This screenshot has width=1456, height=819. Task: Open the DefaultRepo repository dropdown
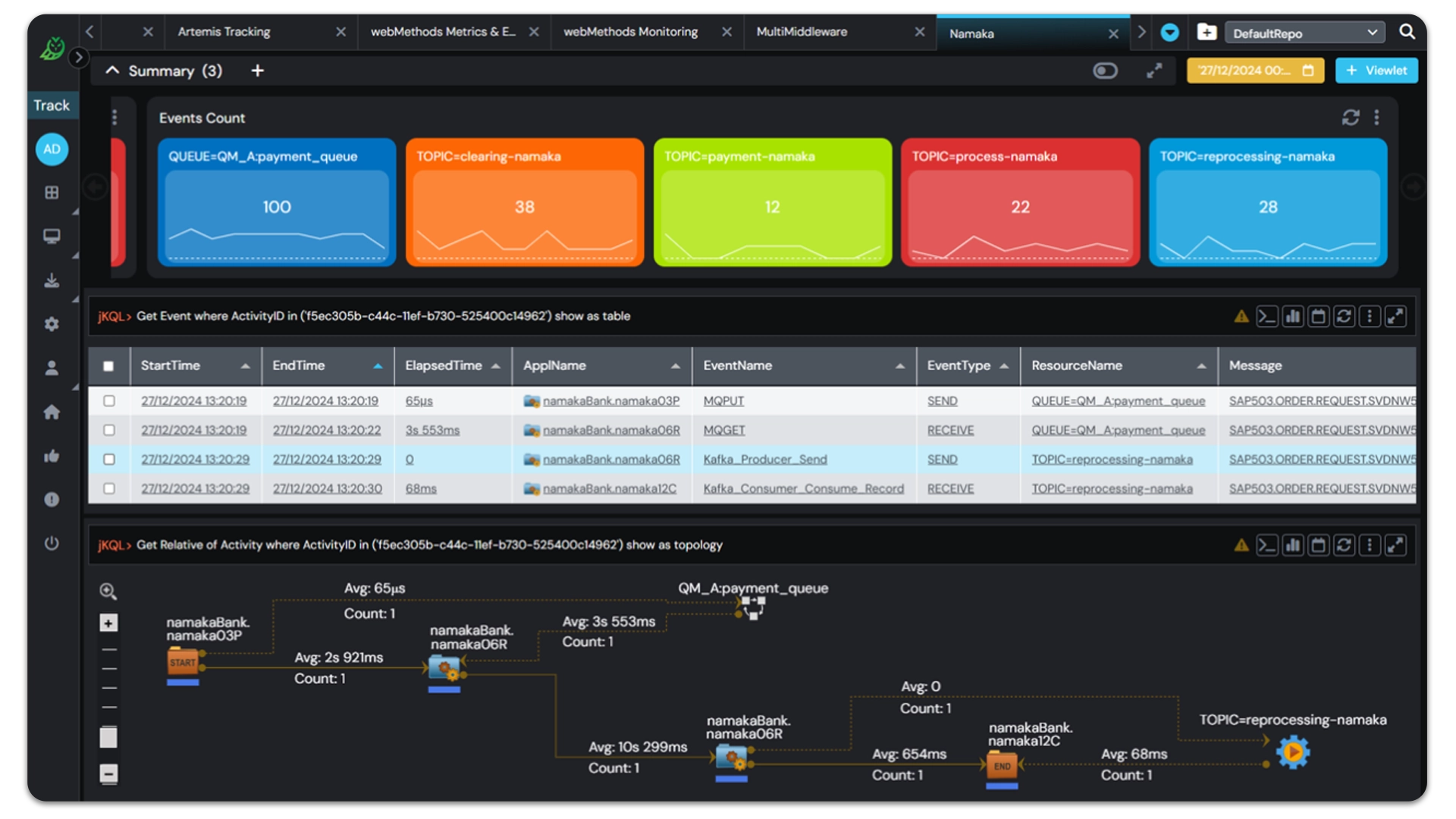pos(1304,33)
